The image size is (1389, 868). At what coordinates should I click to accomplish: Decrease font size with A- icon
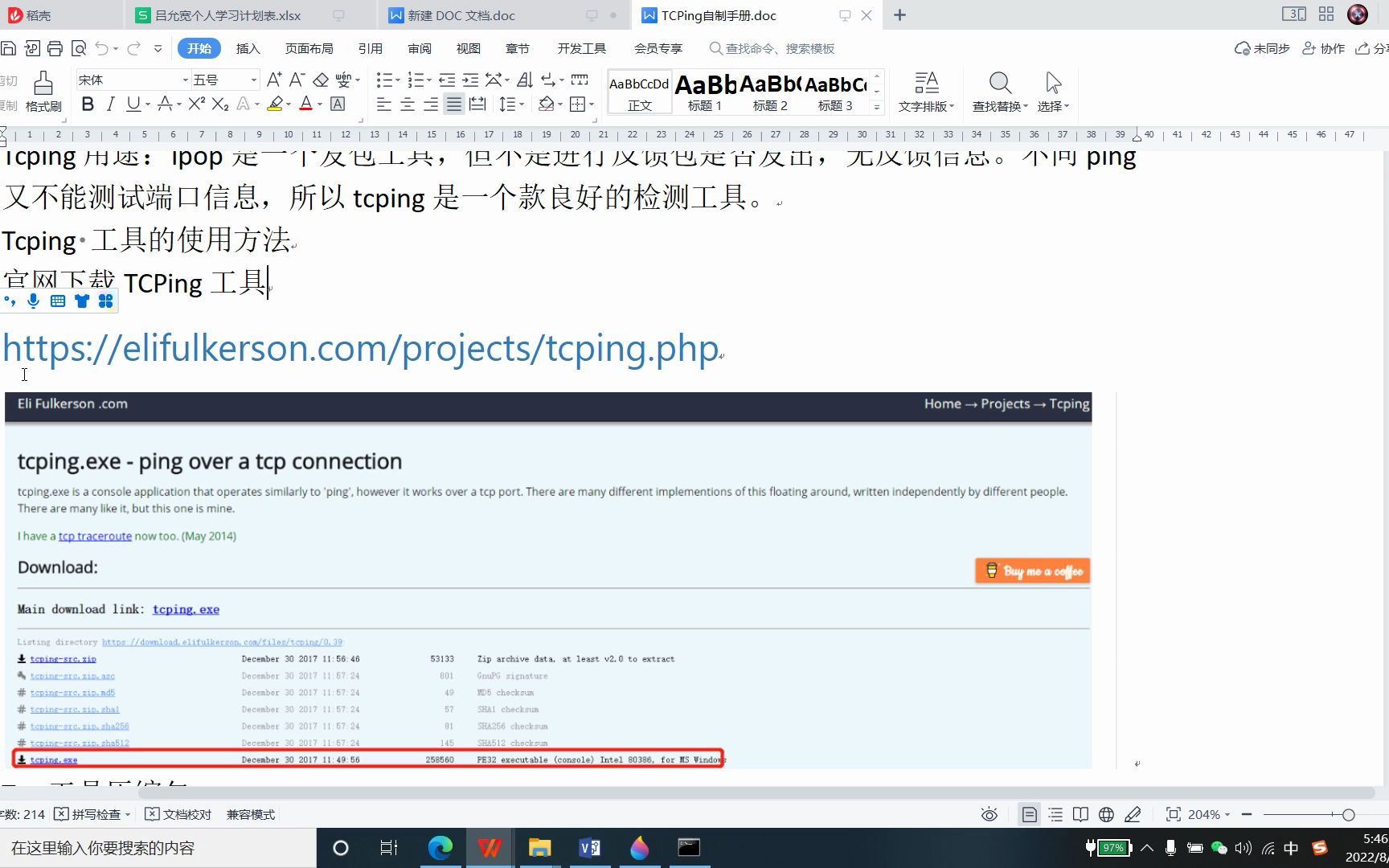click(297, 80)
